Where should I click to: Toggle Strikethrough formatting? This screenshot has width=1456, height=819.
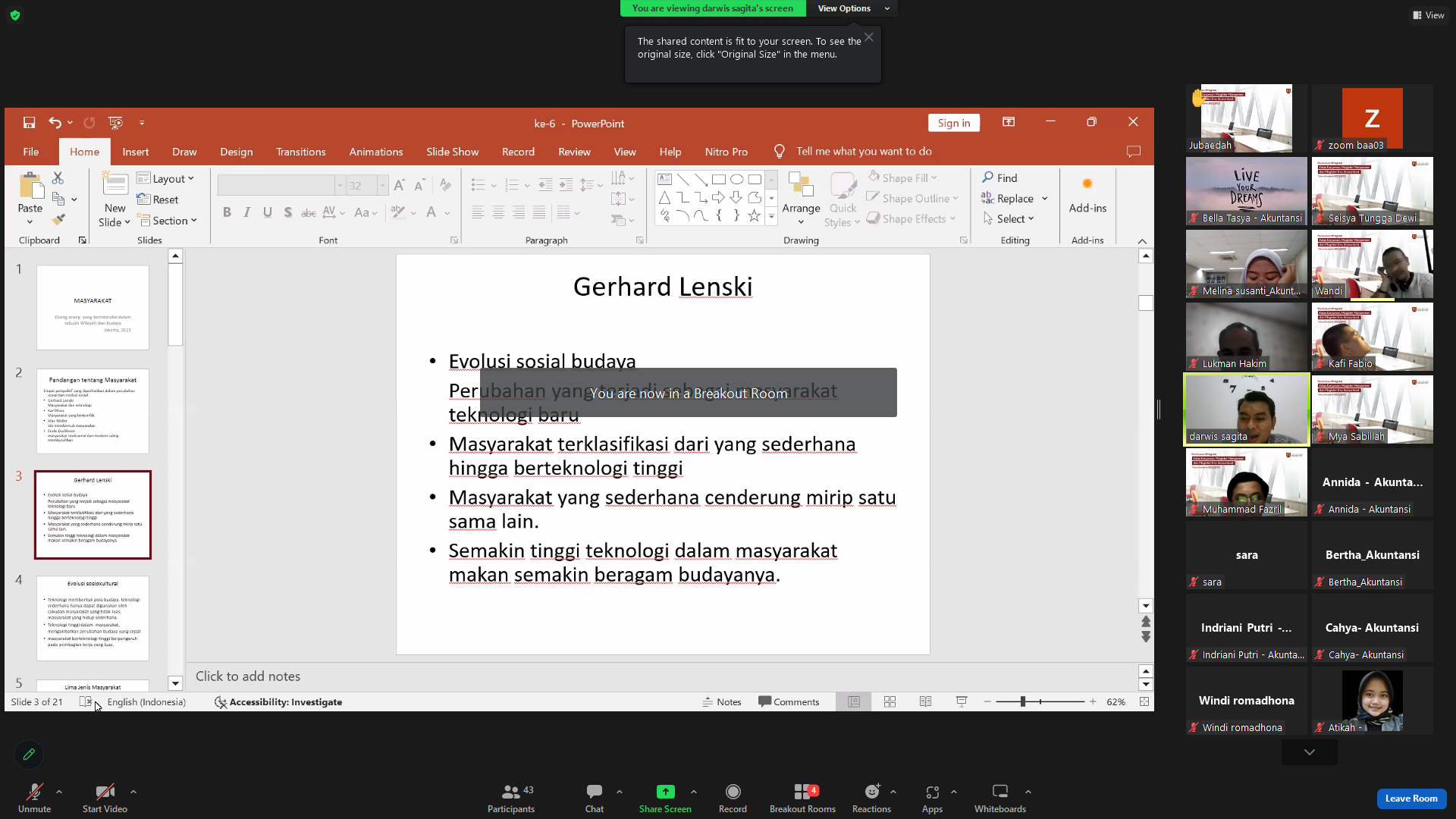(309, 213)
